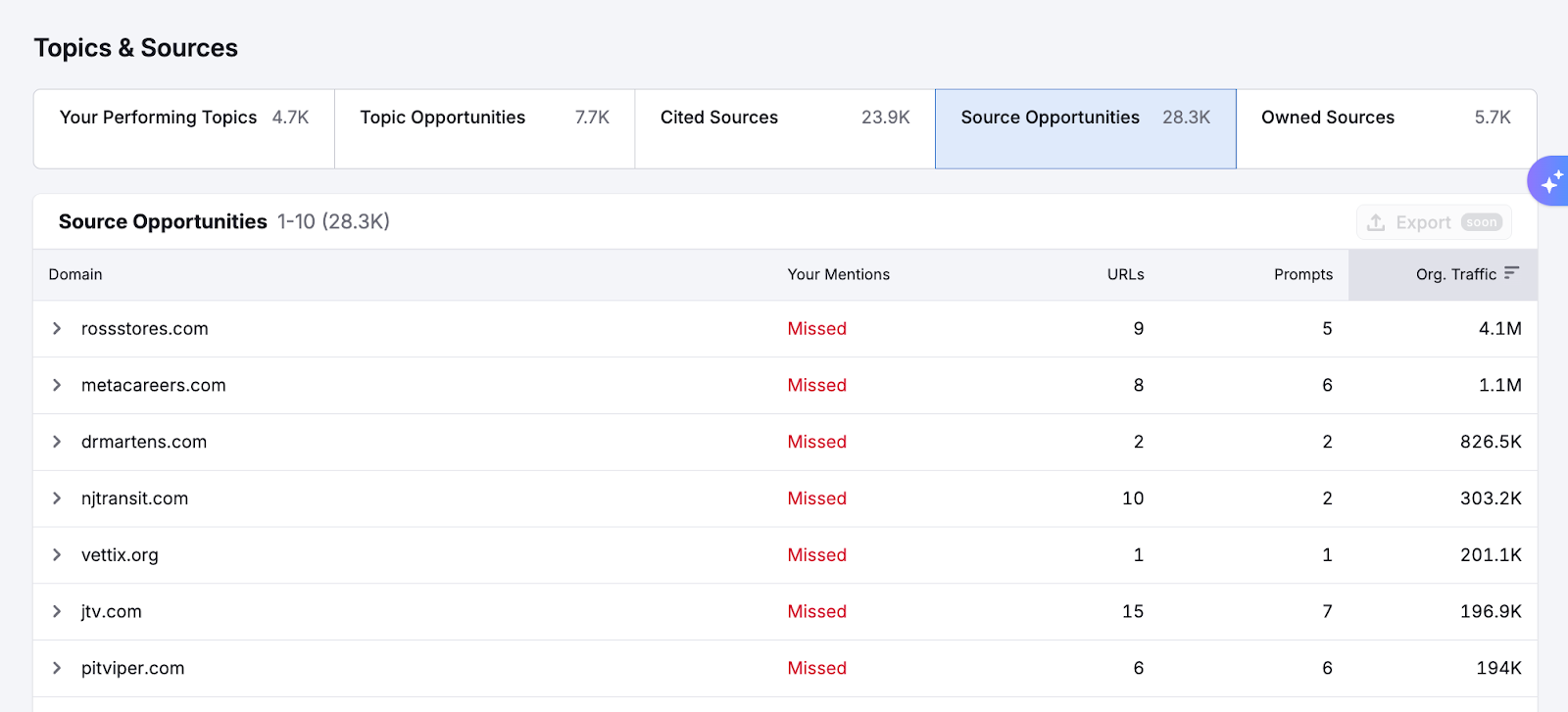Sort by the URLs column header
Image resolution: width=1568 pixels, height=712 pixels.
pyautogui.click(x=1125, y=275)
